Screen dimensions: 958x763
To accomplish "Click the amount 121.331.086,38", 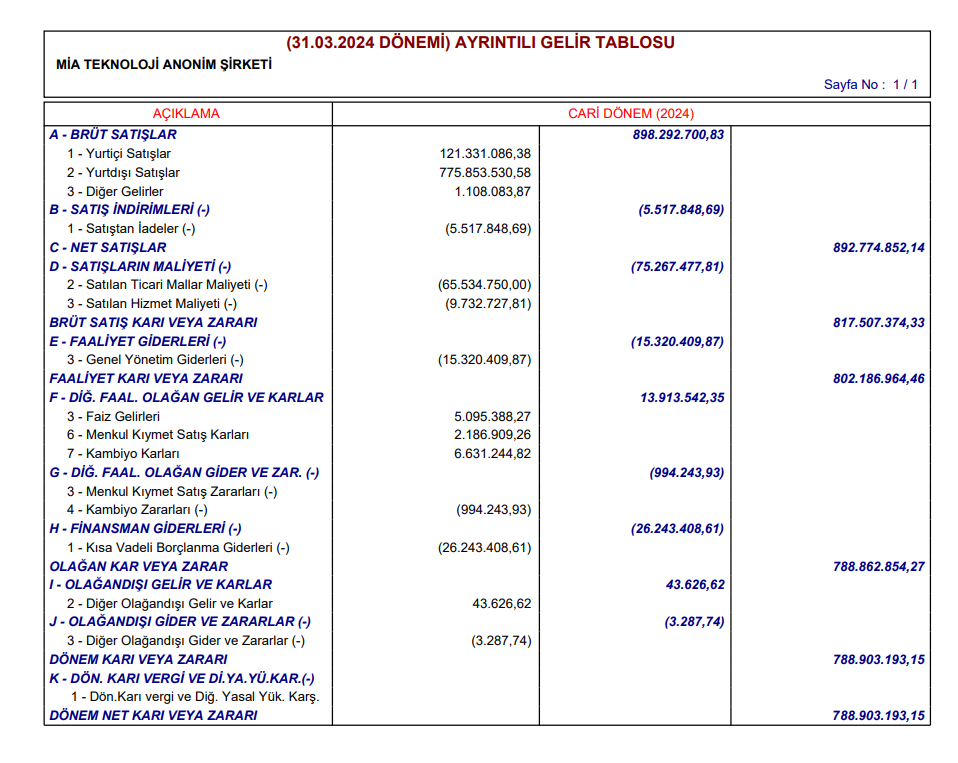I will [485, 153].
